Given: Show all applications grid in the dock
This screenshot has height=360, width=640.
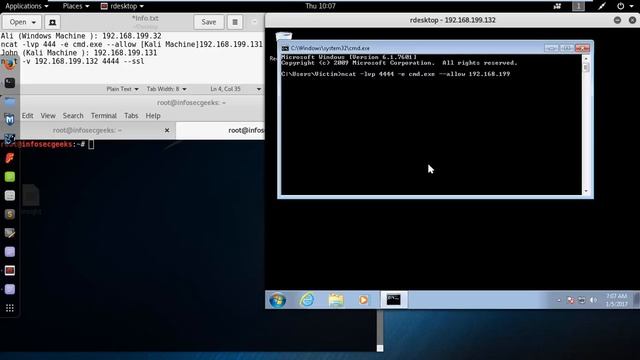Looking at the screenshot, I should 10,308.
